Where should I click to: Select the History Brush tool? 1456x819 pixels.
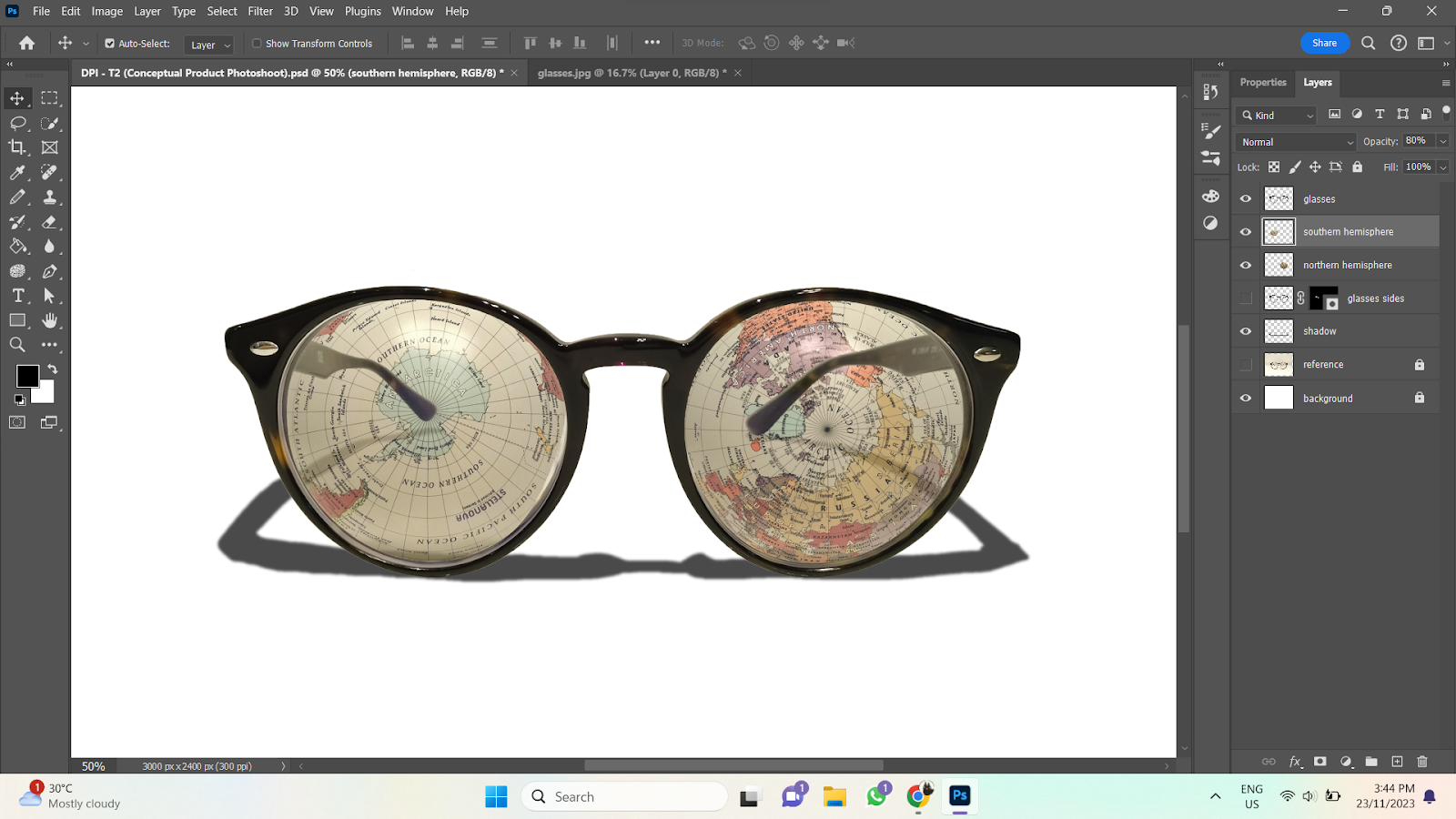(17, 222)
